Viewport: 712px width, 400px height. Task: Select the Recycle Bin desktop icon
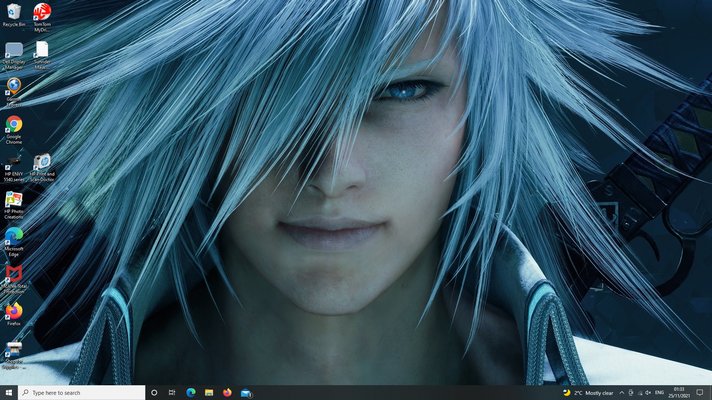(x=14, y=15)
